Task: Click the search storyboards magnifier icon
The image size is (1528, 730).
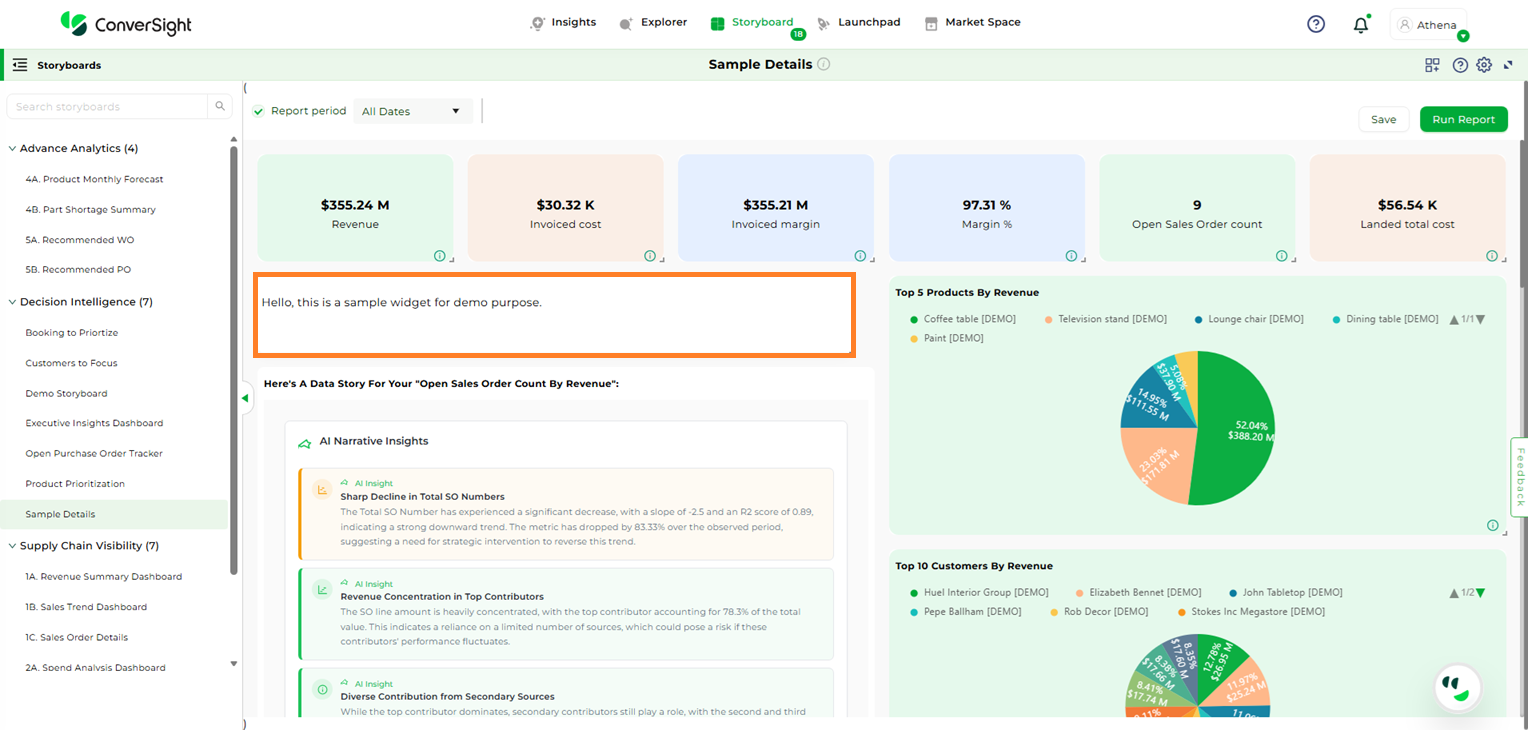Action: click(220, 107)
